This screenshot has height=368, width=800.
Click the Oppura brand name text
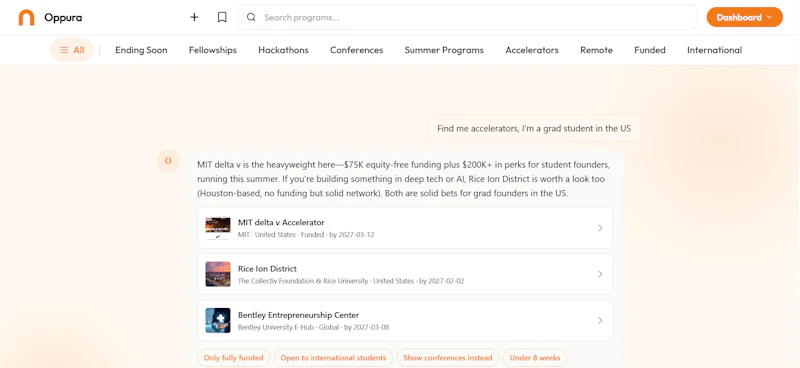click(63, 17)
